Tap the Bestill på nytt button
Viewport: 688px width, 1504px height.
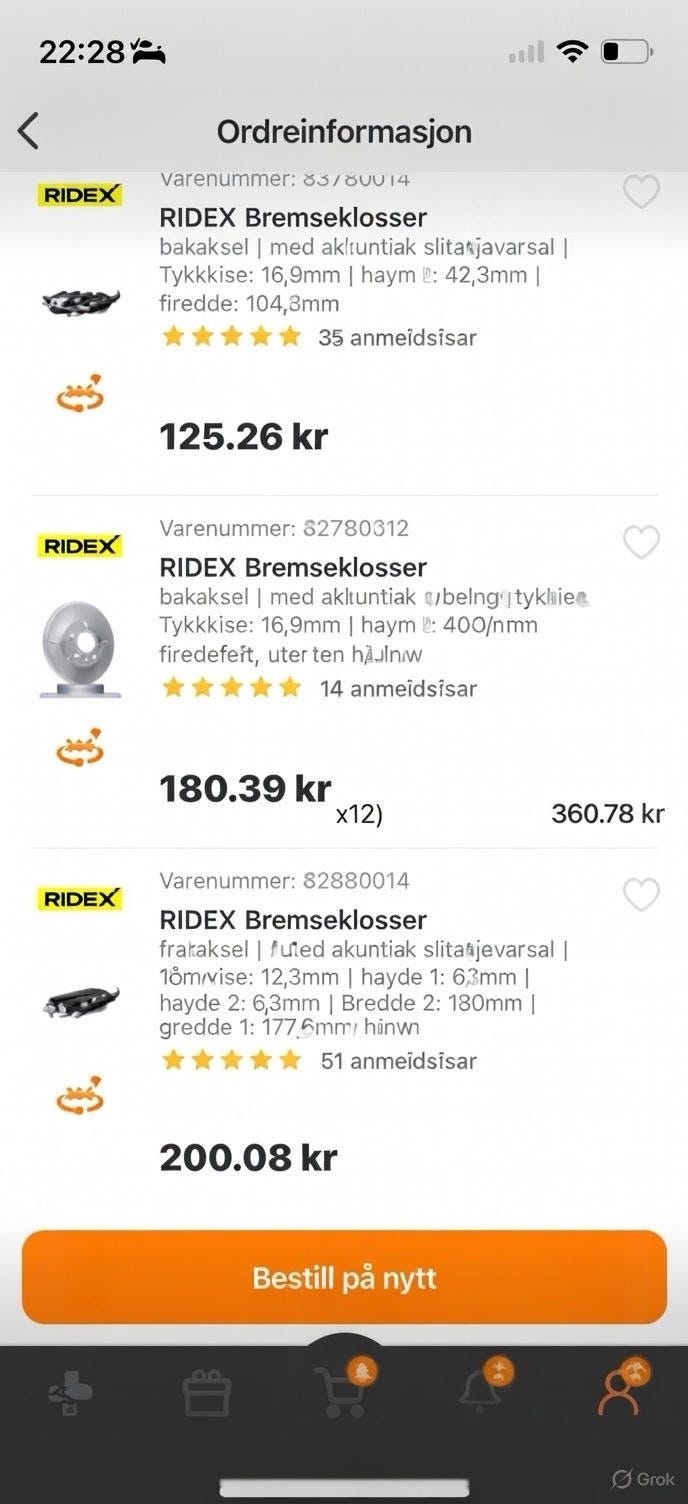[344, 1277]
